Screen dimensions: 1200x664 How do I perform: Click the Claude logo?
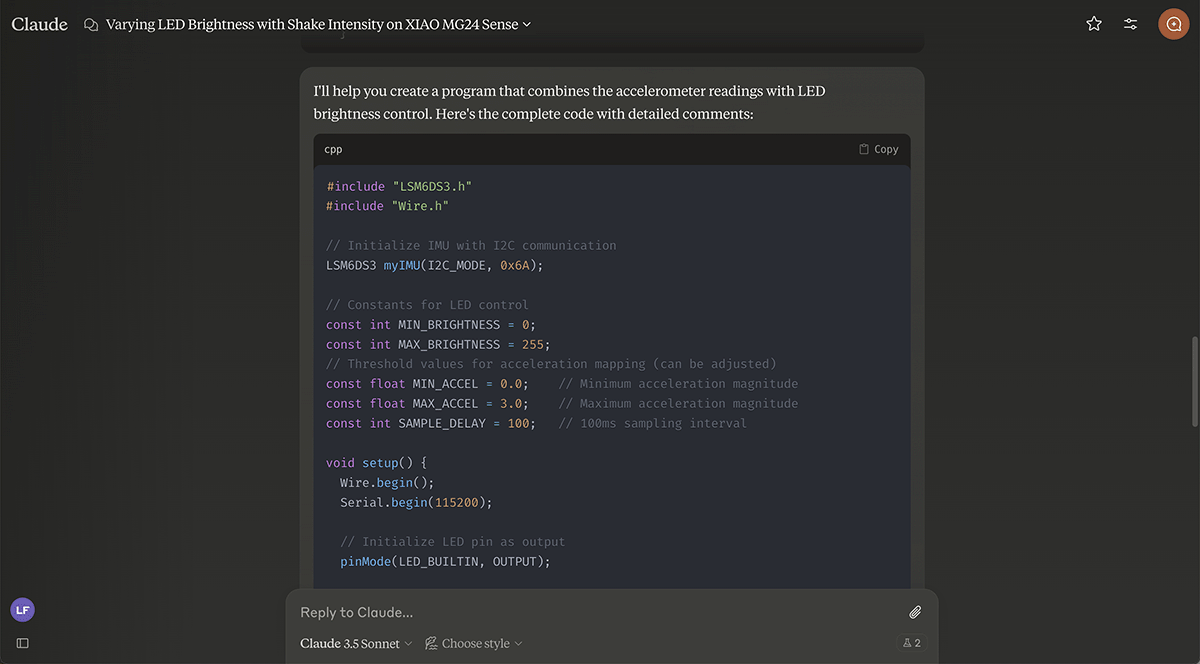(40, 24)
